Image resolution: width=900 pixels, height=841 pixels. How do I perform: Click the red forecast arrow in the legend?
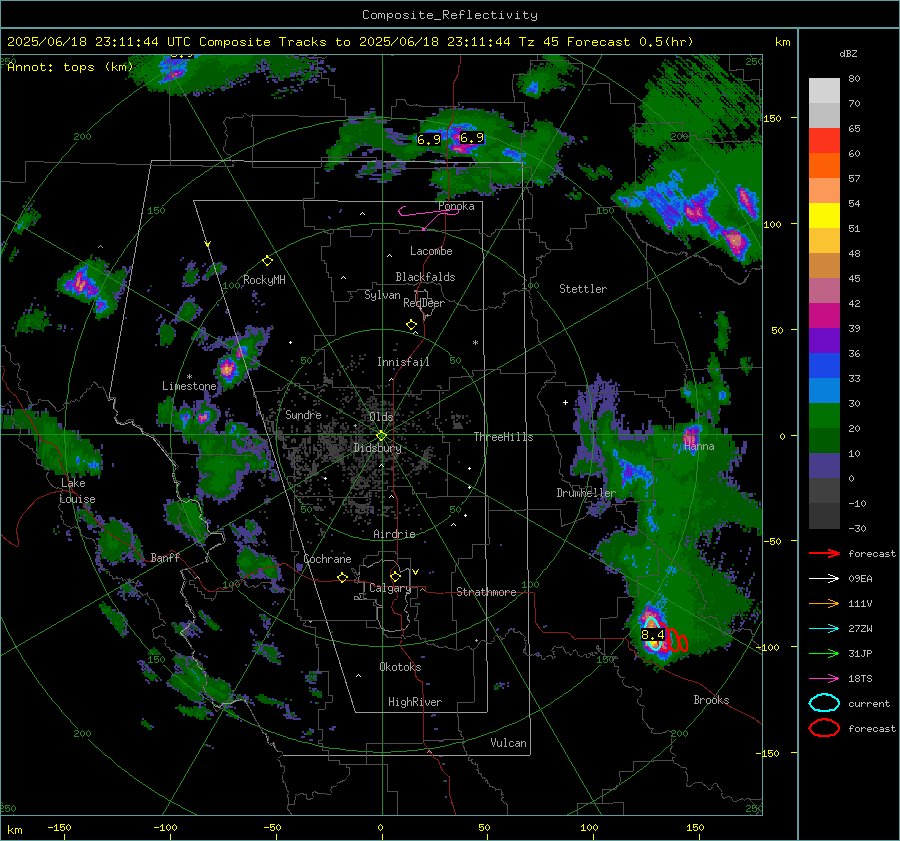tap(824, 553)
